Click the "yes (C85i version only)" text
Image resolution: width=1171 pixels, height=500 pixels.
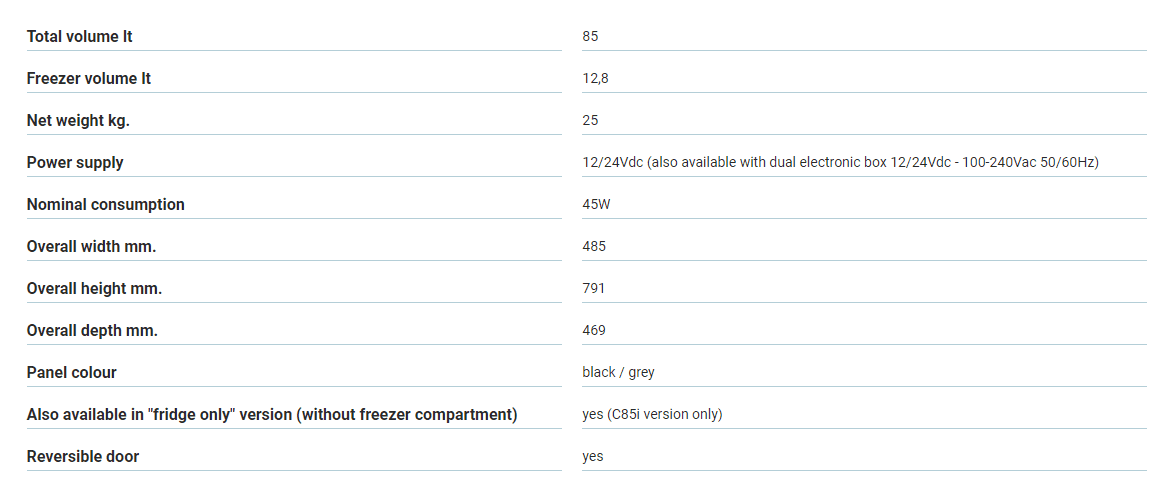point(652,415)
